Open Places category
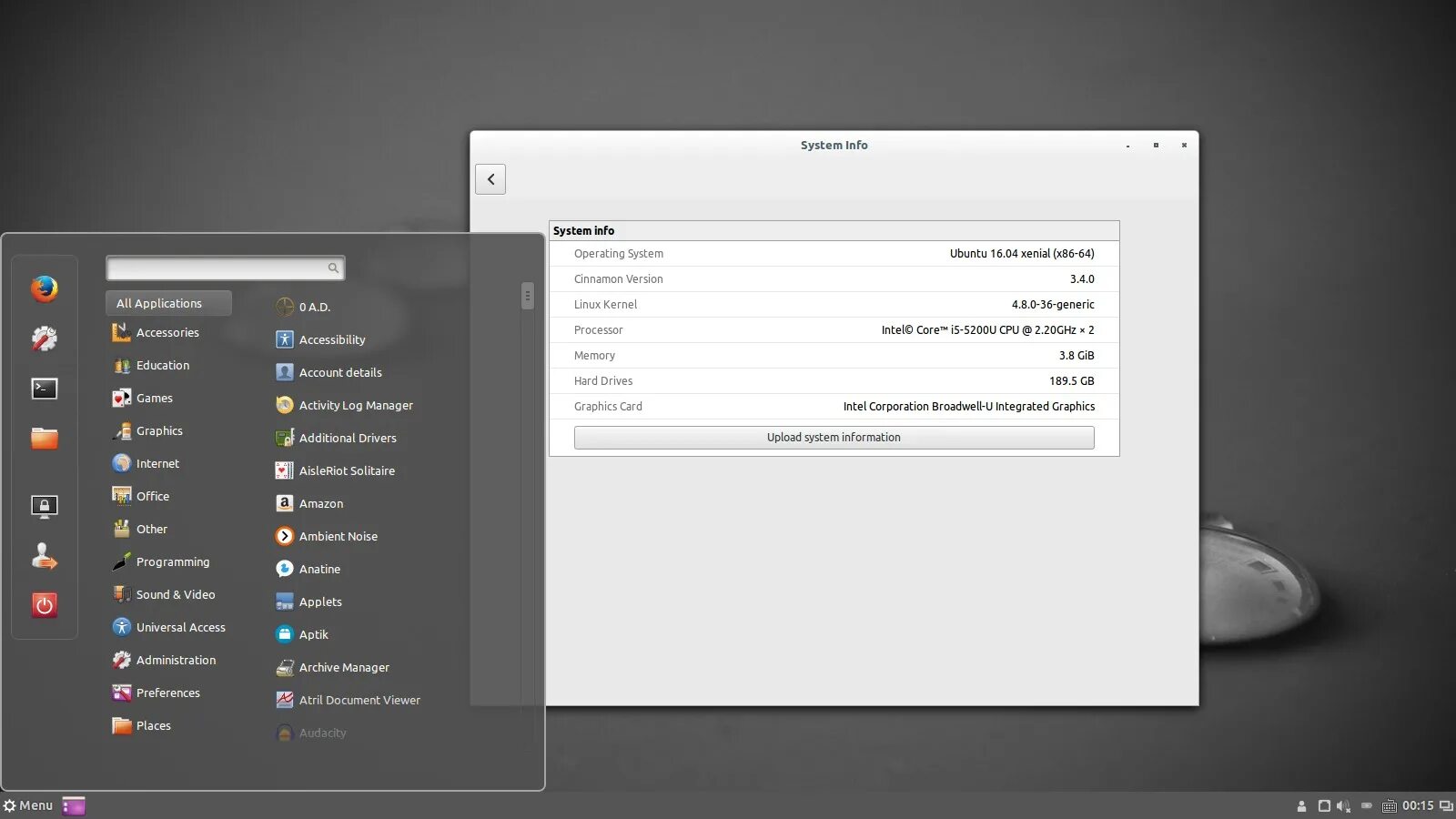The height and width of the screenshot is (819, 1456). 141,725
